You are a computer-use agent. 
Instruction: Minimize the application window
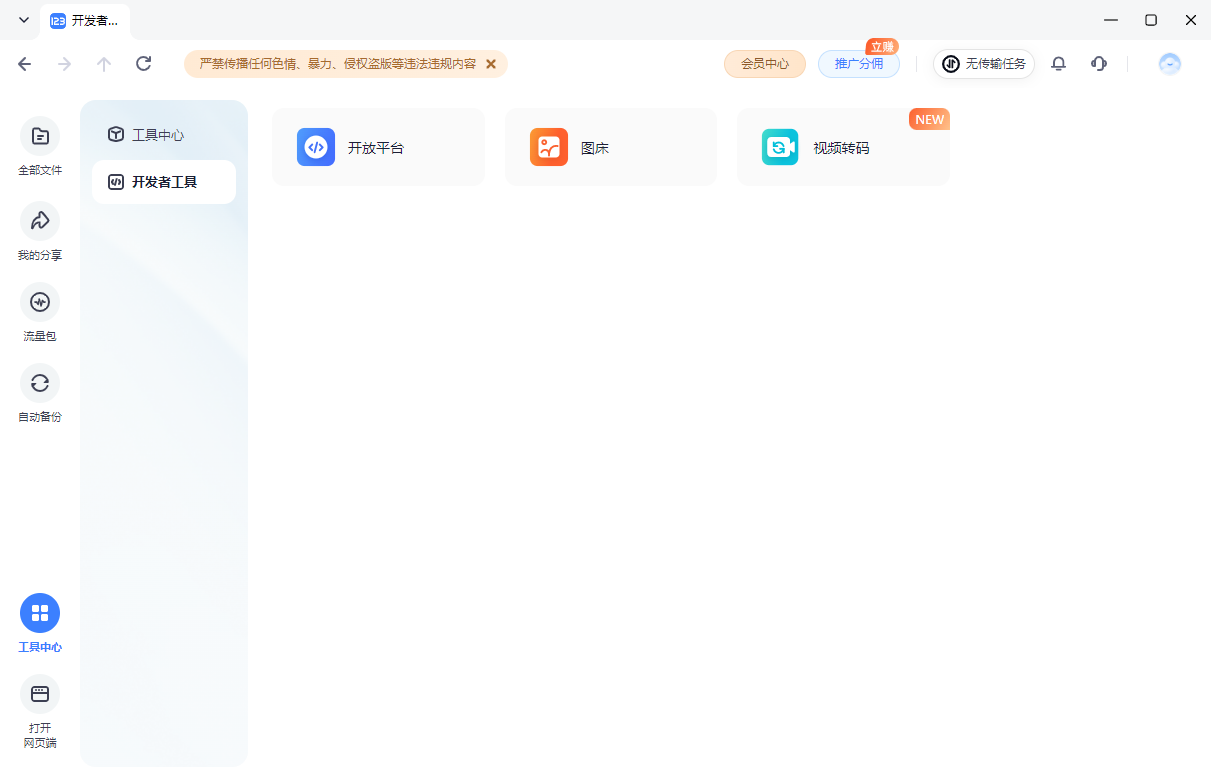click(x=1111, y=20)
